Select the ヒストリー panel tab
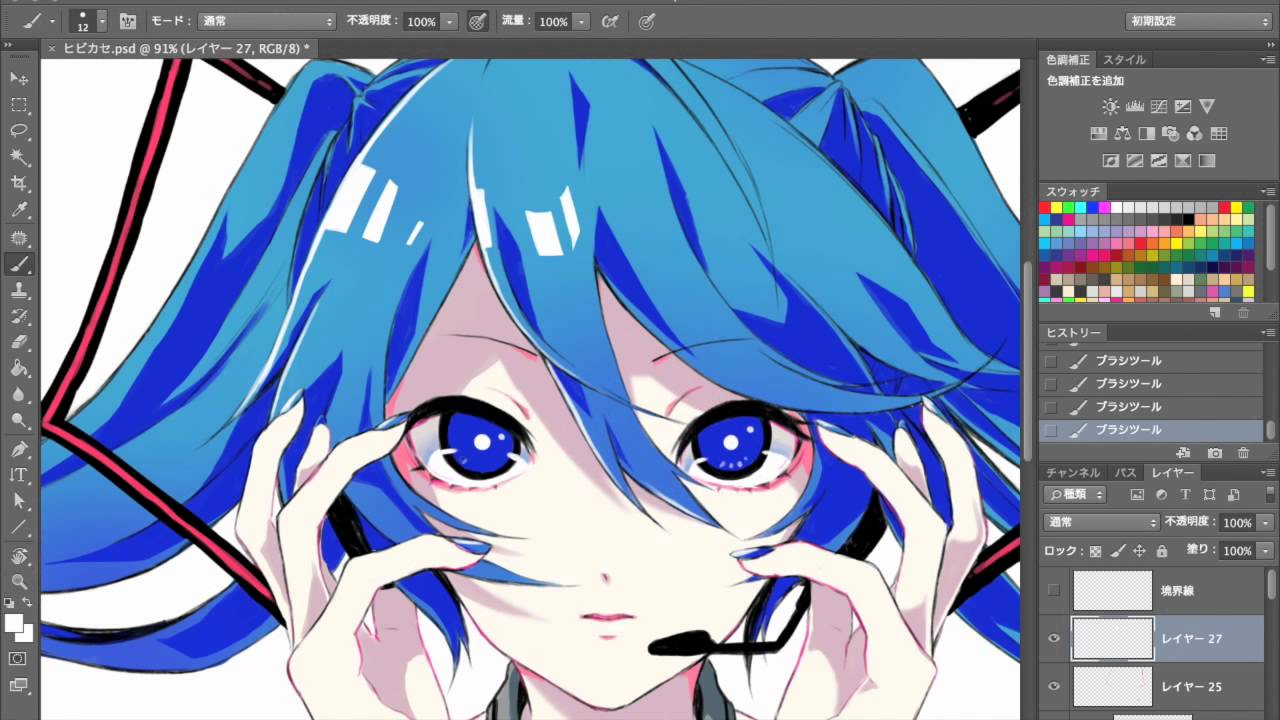The height and width of the screenshot is (720, 1280). (1073, 332)
